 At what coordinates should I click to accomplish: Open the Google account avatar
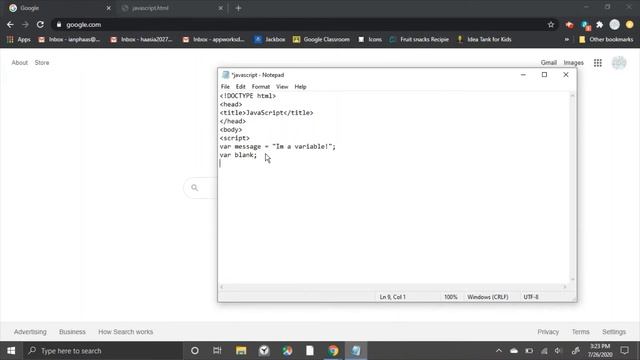[x=619, y=63]
